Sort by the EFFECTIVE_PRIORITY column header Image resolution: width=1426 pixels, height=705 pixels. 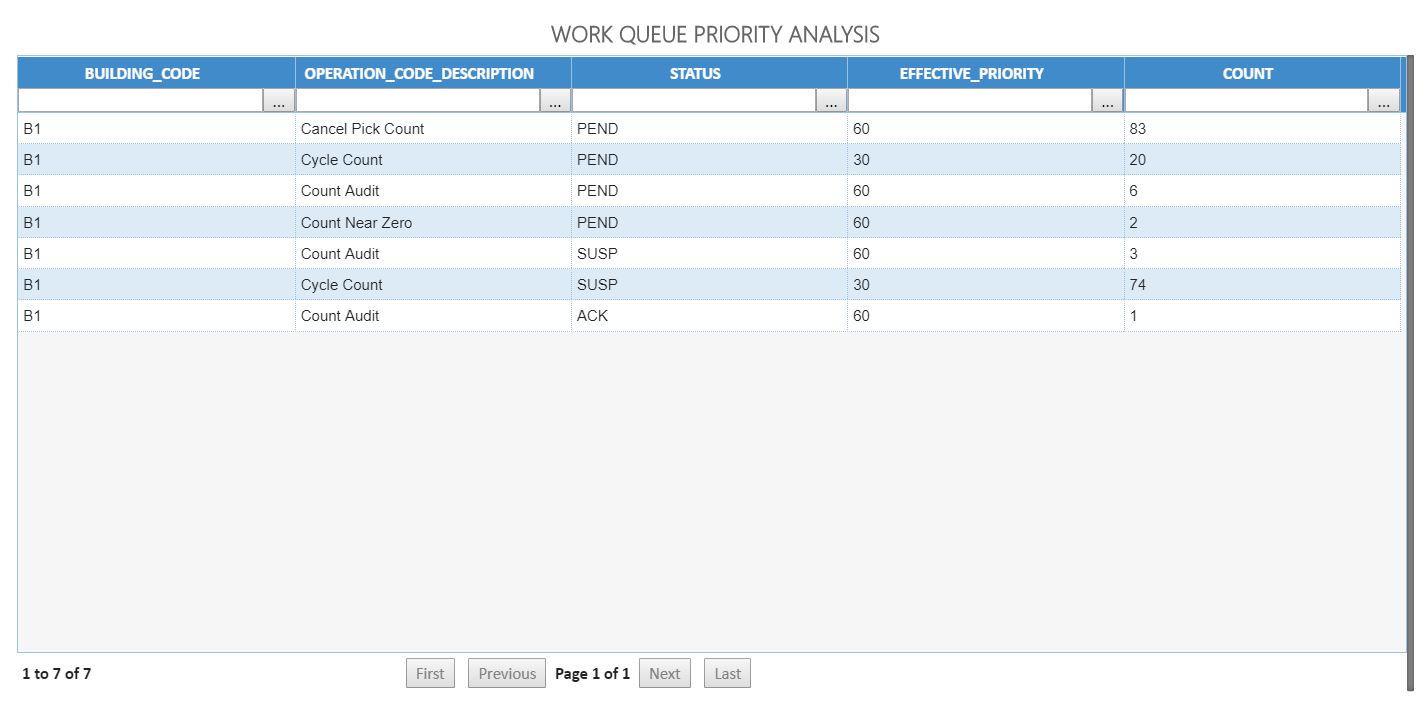(x=971, y=73)
